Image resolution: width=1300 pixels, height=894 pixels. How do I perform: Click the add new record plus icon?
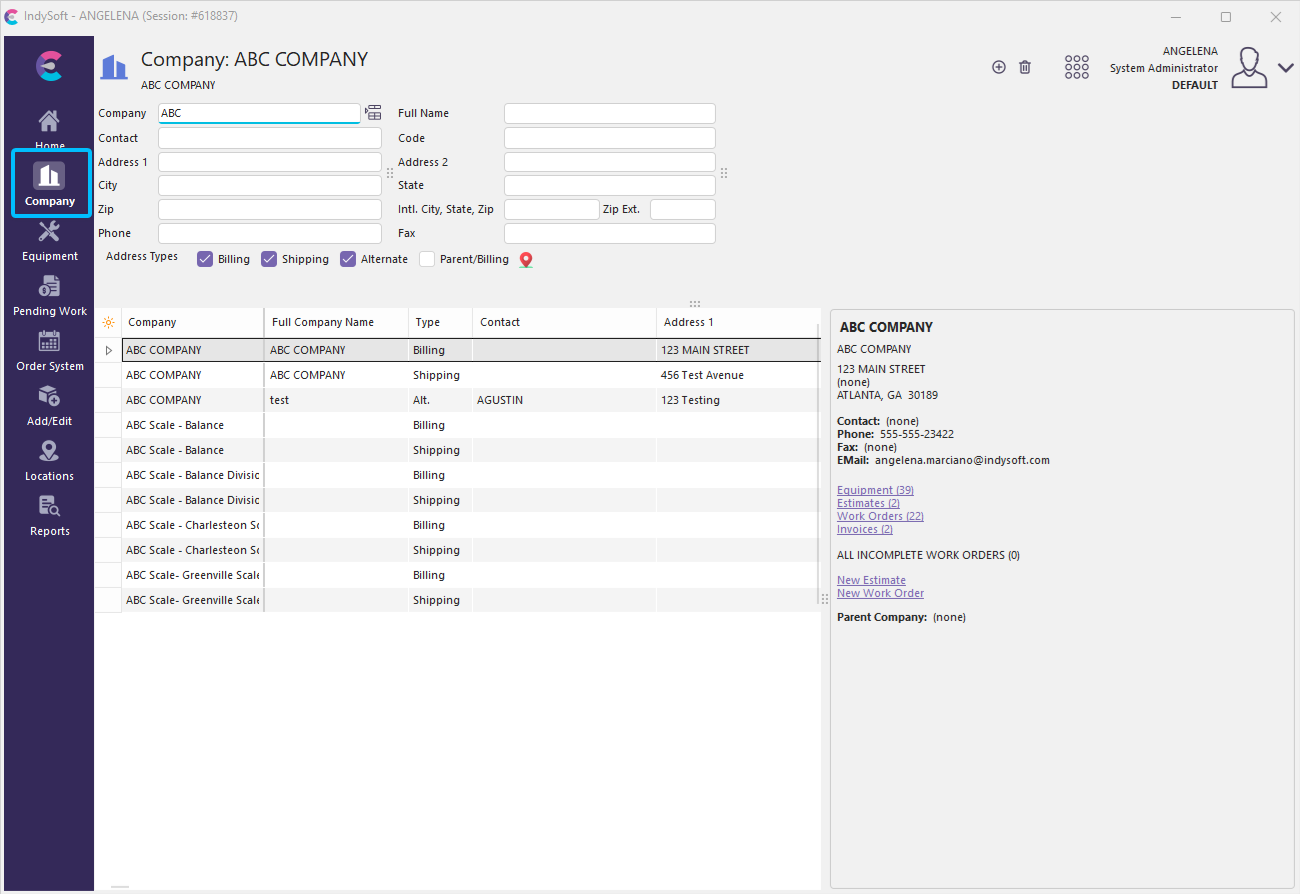point(998,67)
